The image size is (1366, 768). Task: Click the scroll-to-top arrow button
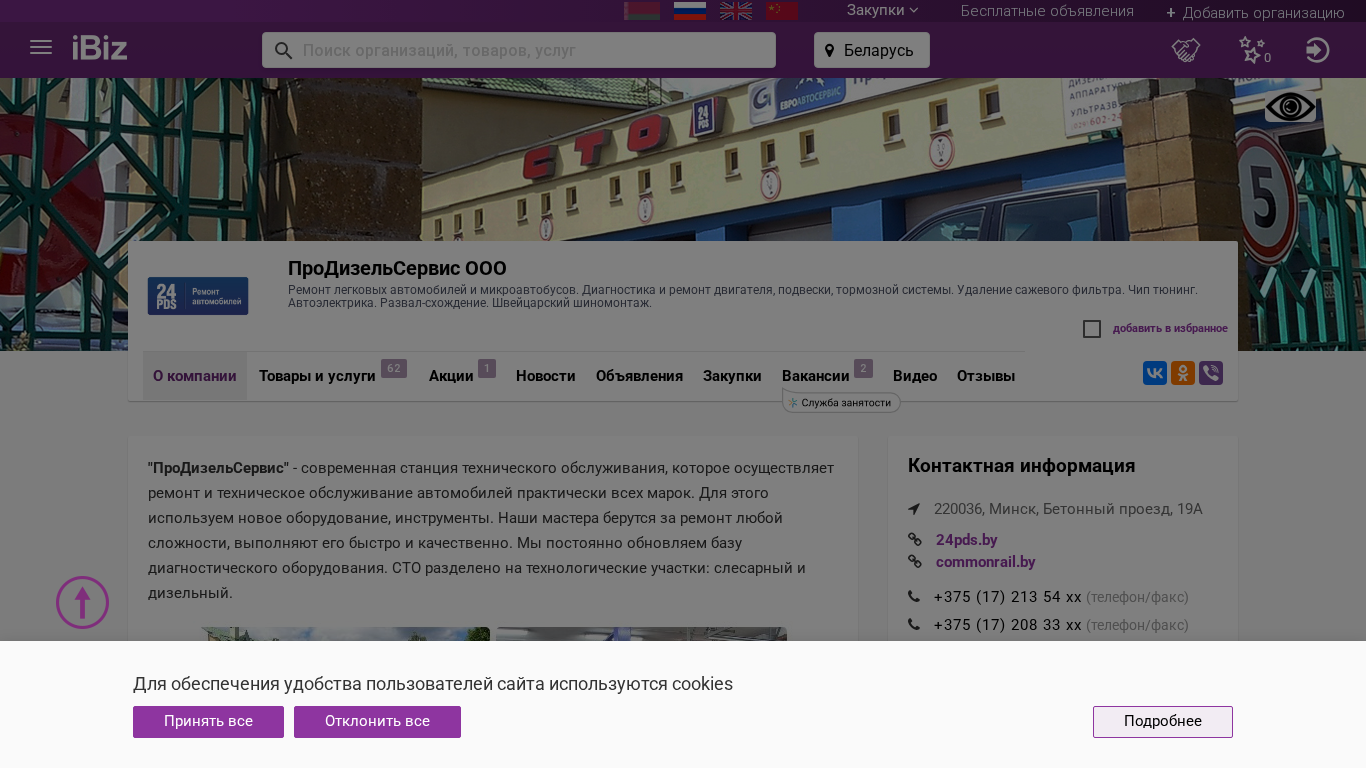[x=82, y=603]
